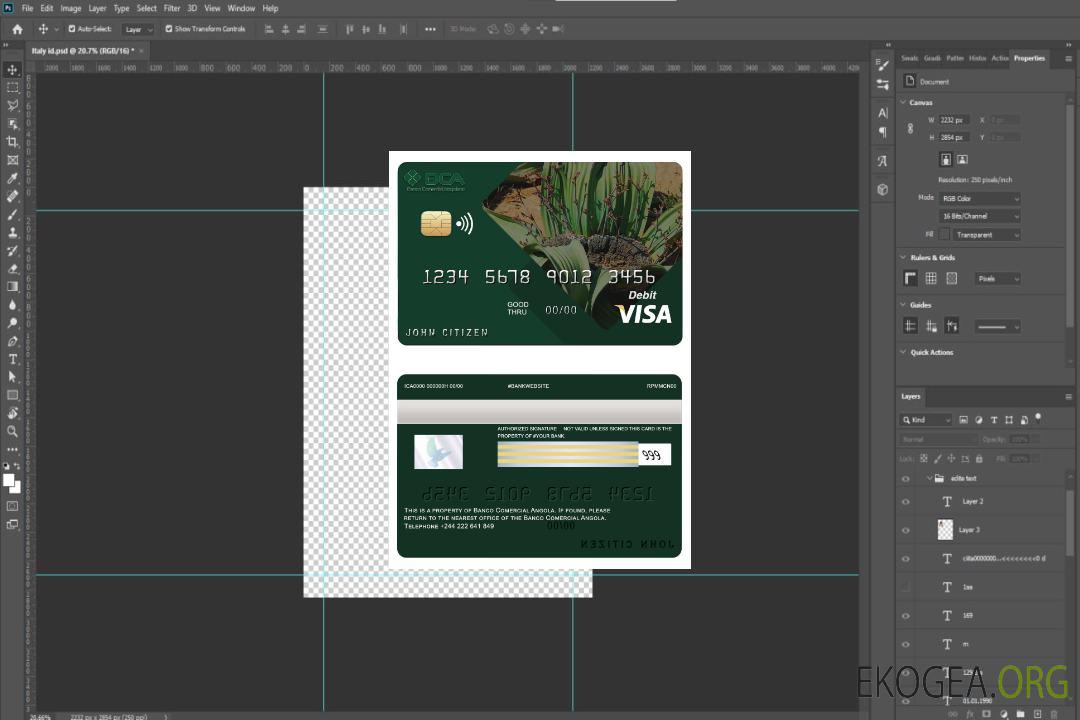Hide the 'Layer 2' text layer
The width and height of the screenshot is (1080, 720).
pyautogui.click(x=906, y=502)
